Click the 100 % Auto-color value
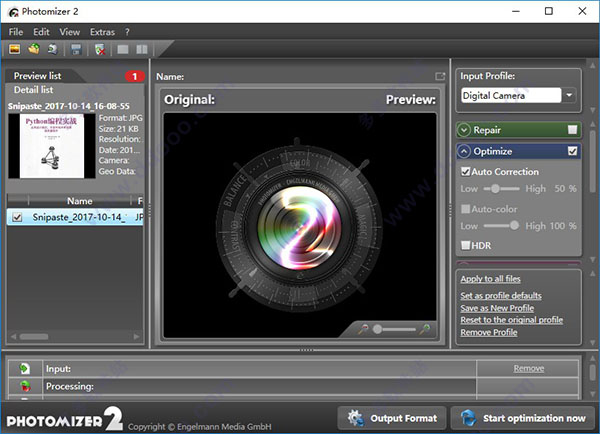 [x=561, y=226]
